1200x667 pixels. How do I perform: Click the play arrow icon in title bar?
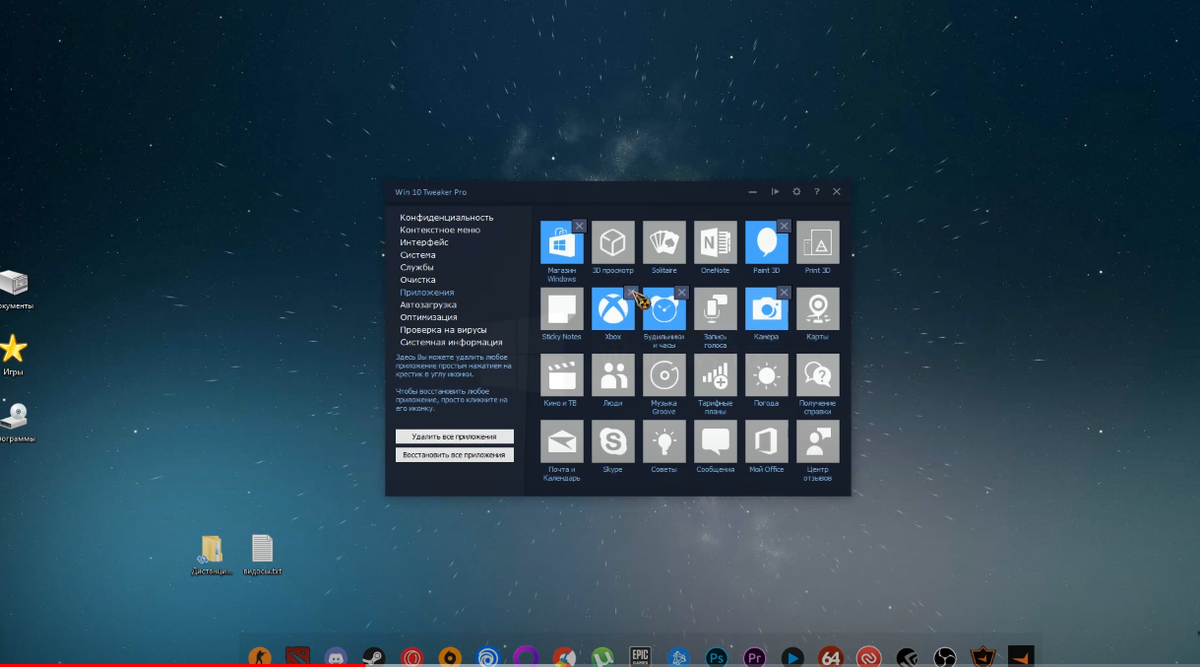775,192
